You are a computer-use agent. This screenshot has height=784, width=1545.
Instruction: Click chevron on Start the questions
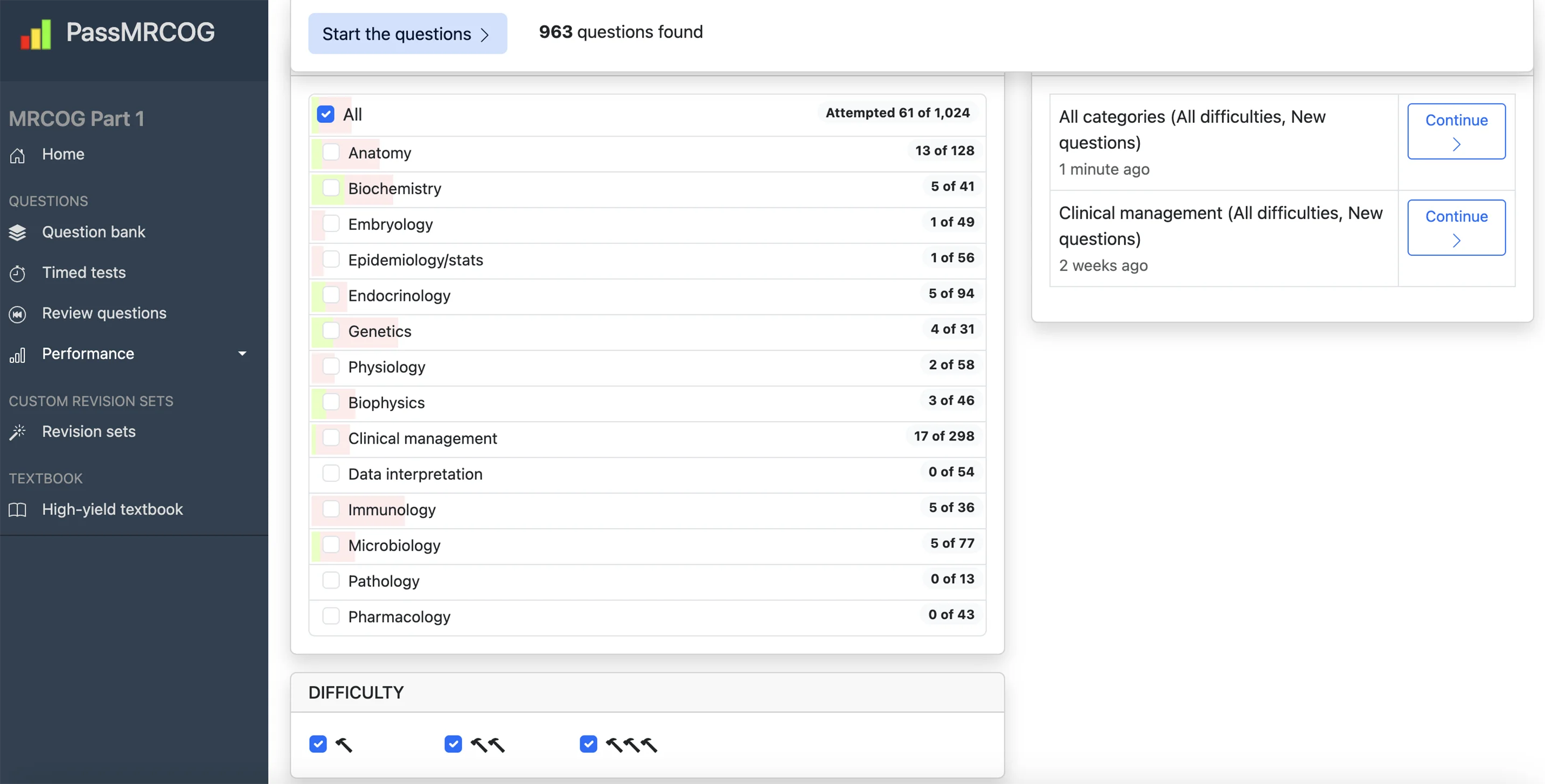pos(485,35)
